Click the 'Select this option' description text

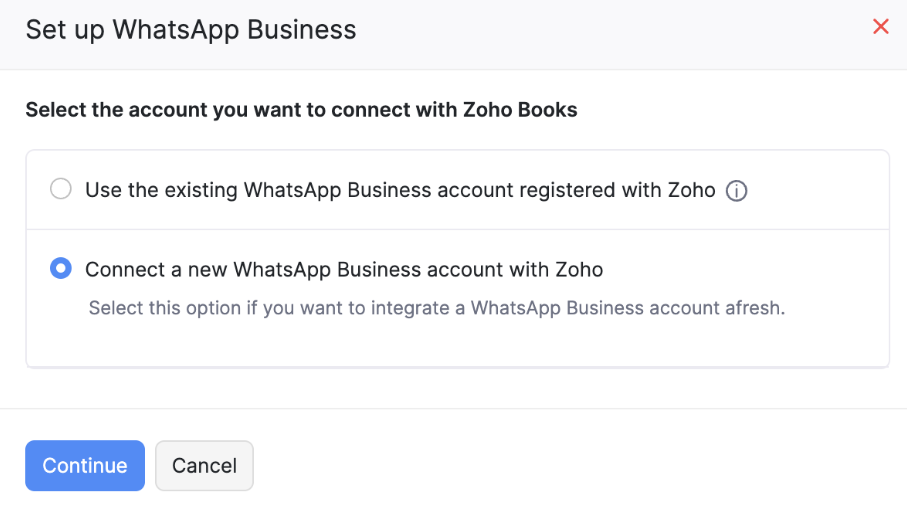tap(436, 308)
